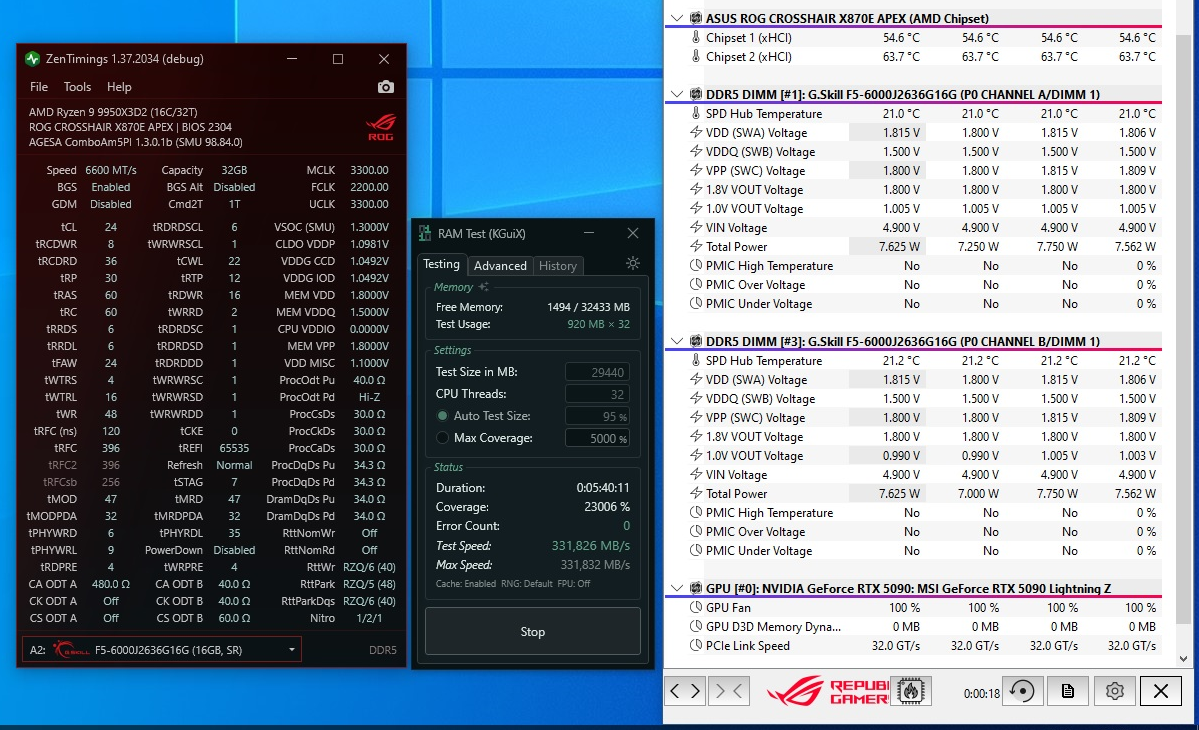Click DDR5 DIMM [#3] chip icon
Screen dimensions: 1199x730
coord(696,341)
